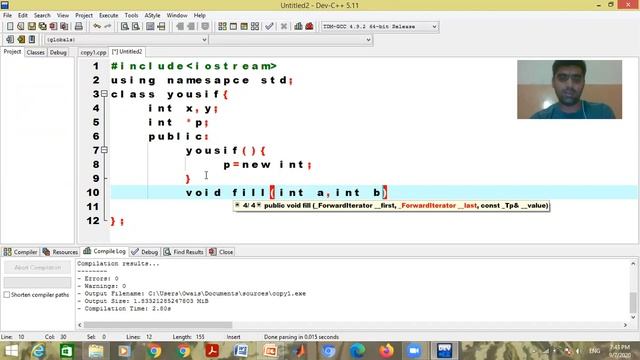The width and height of the screenshot is (640, 360).
Task: Click the Close All files toolbar icon
Action: point(64,27)
